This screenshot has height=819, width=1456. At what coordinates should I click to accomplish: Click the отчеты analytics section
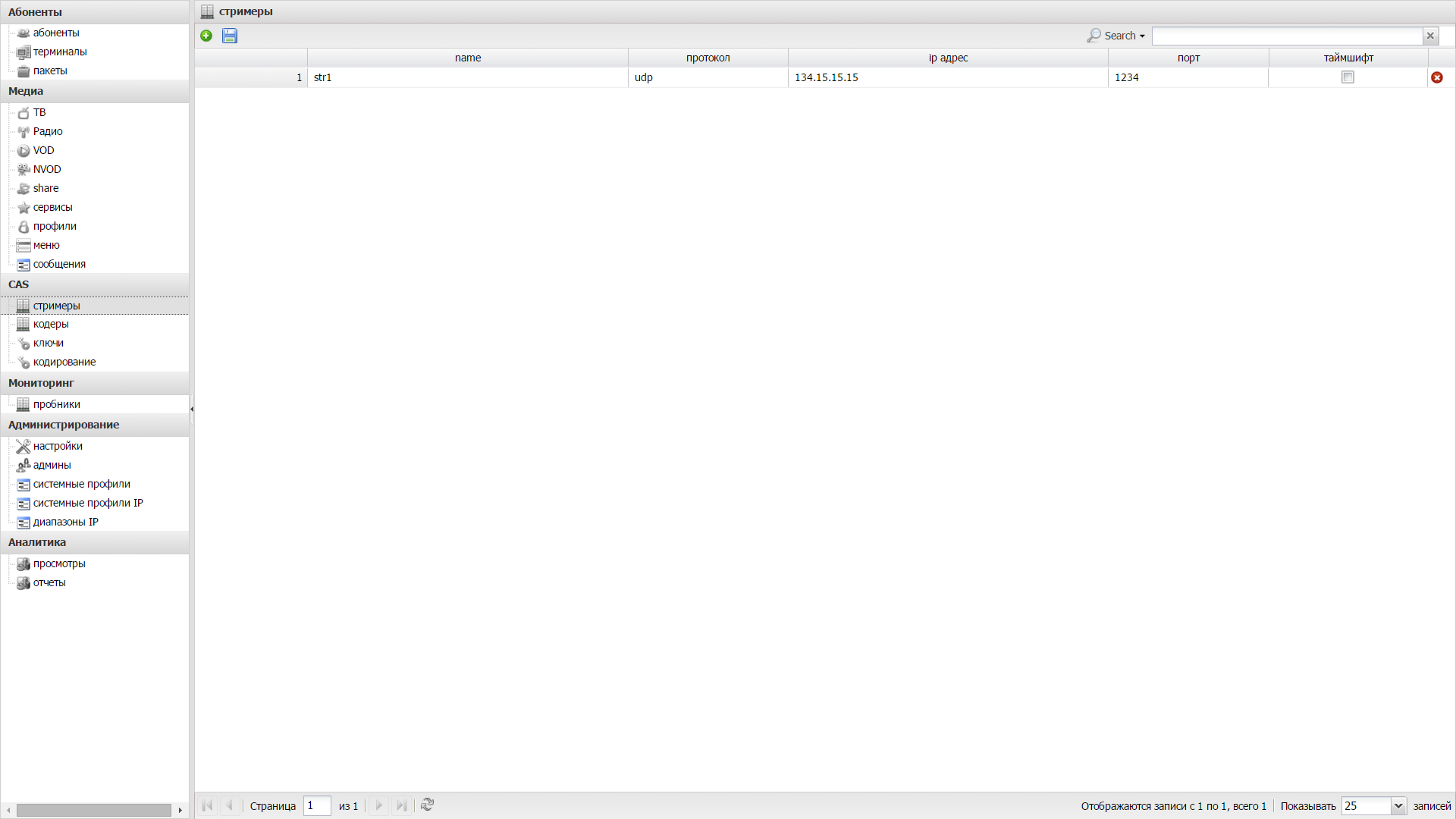pyautogui.click(x=49, y=582)
